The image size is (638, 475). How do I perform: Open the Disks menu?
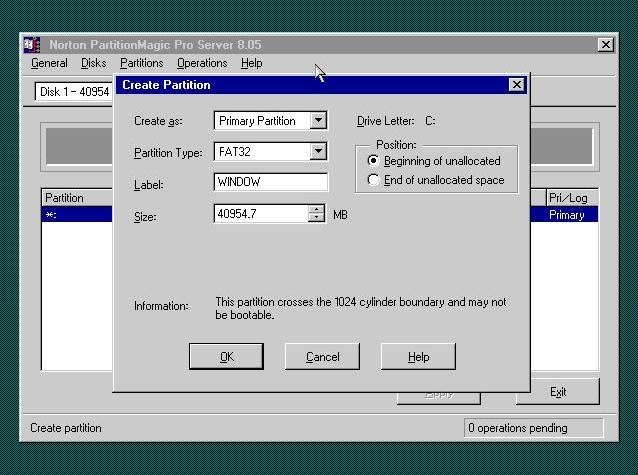click(94, 63)
